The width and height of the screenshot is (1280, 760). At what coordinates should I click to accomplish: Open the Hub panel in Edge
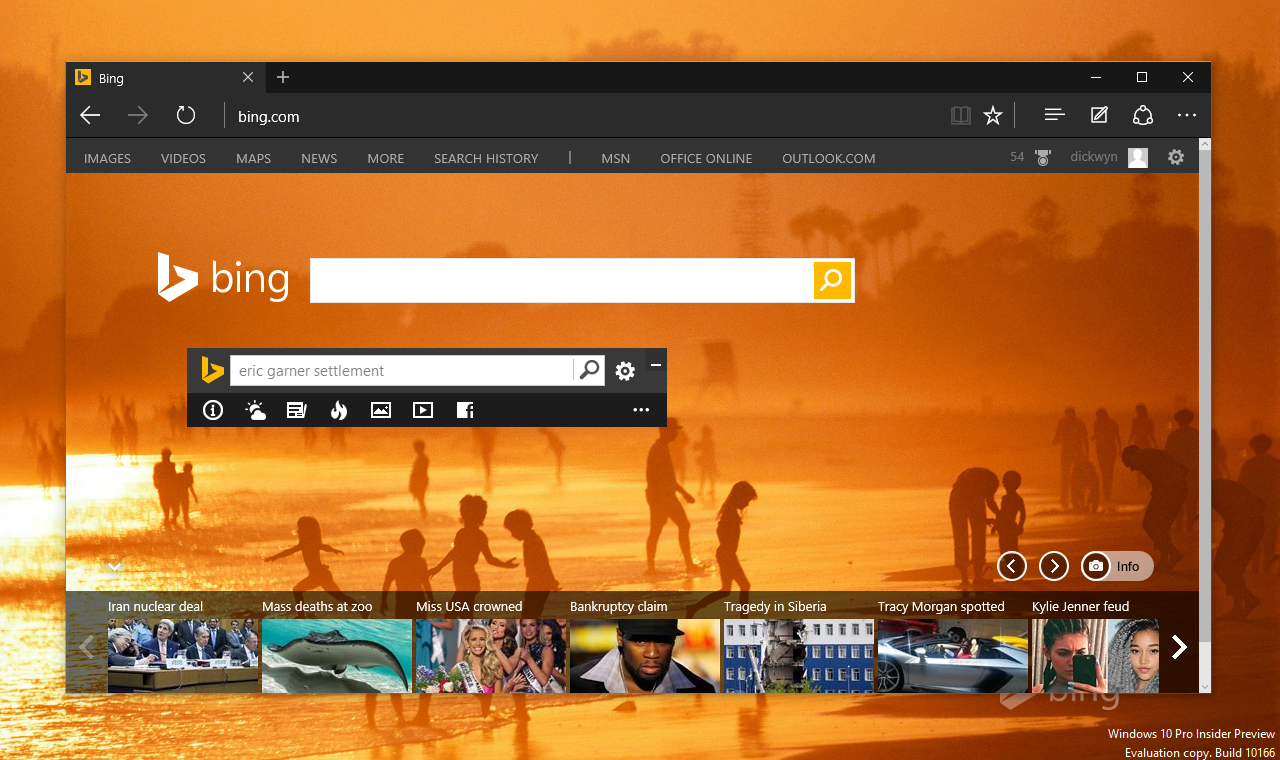pos(1054,115)
